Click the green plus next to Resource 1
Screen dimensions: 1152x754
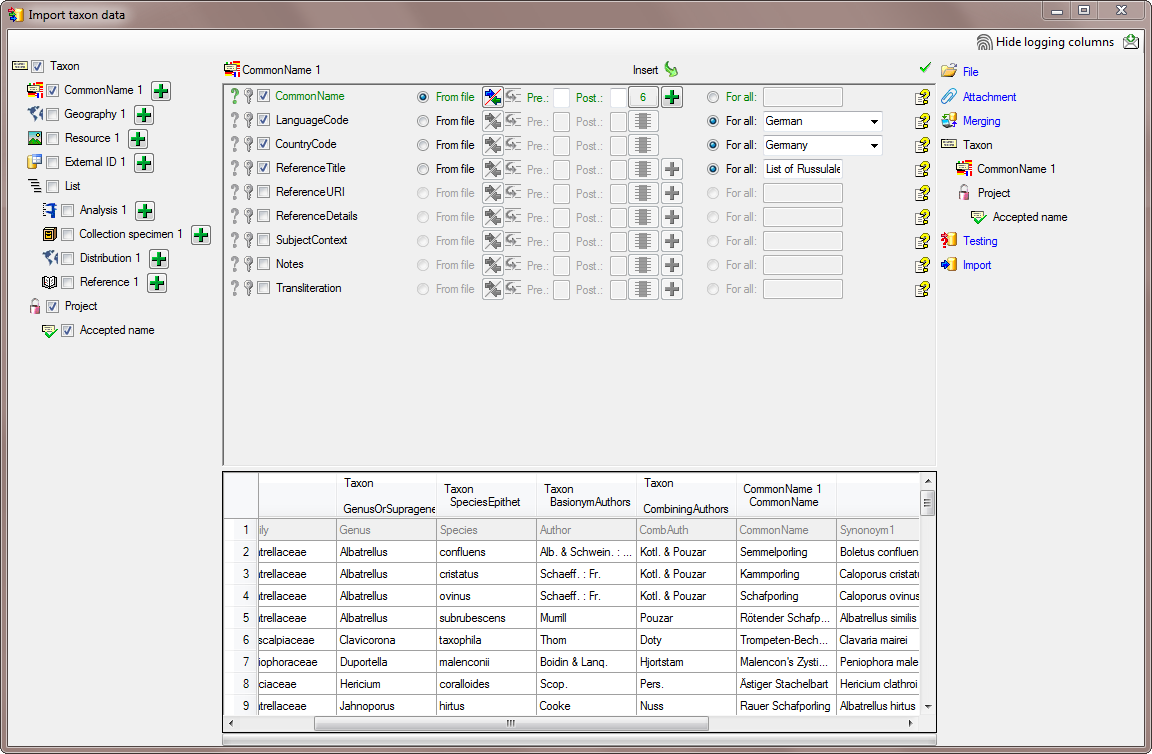coord(138,139)
